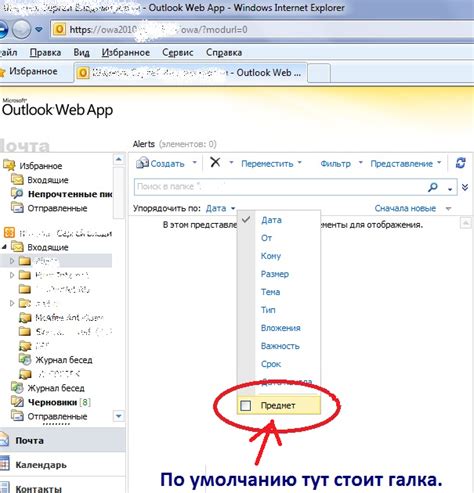Select the Outlook Web App browser tab
The height and width of the screenshot is (493, 474).
190,73
